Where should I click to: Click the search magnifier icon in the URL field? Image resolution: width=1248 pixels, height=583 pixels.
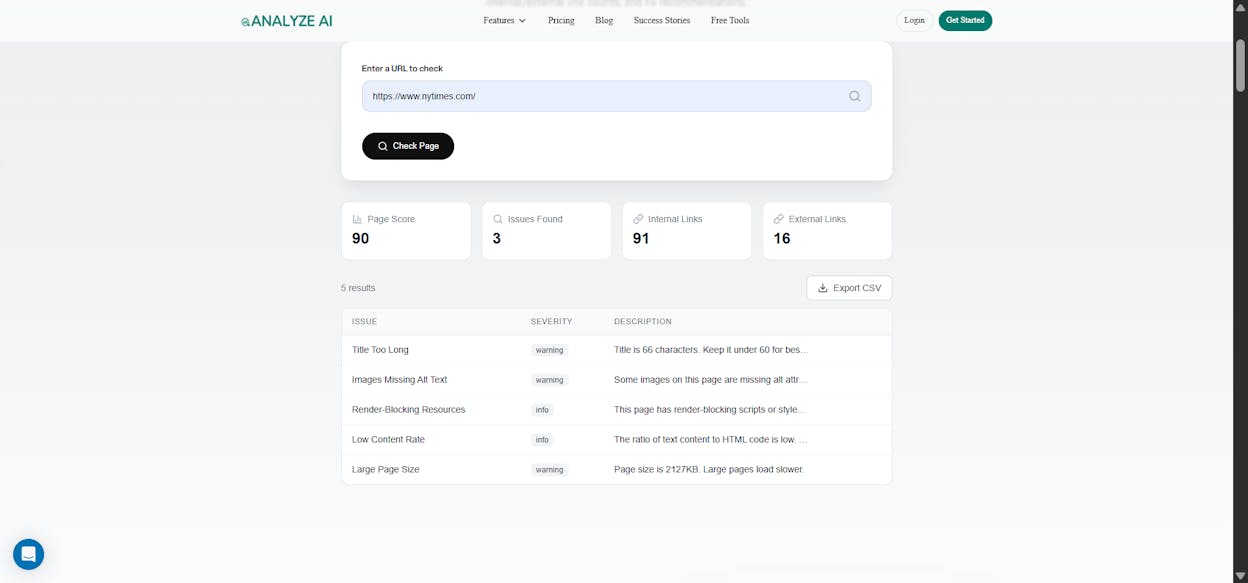(x=854, y=96)
